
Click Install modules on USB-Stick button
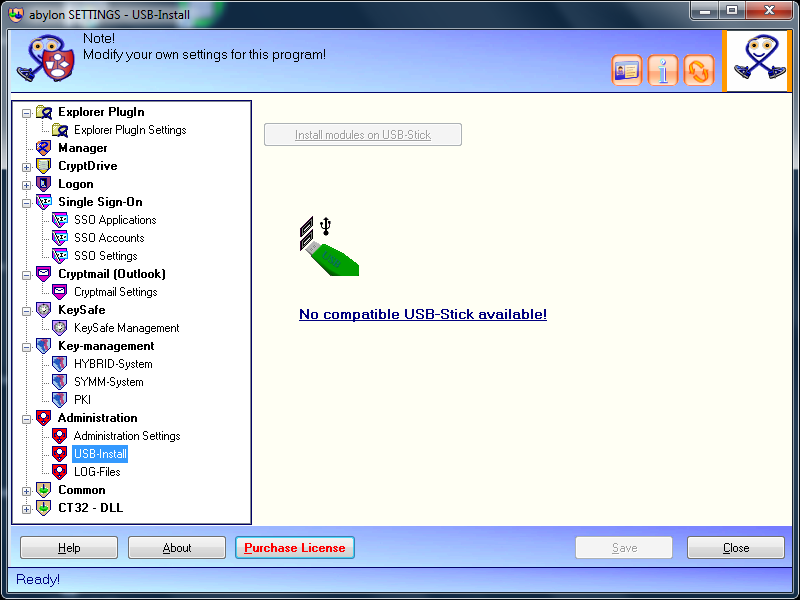click(363, 135)
